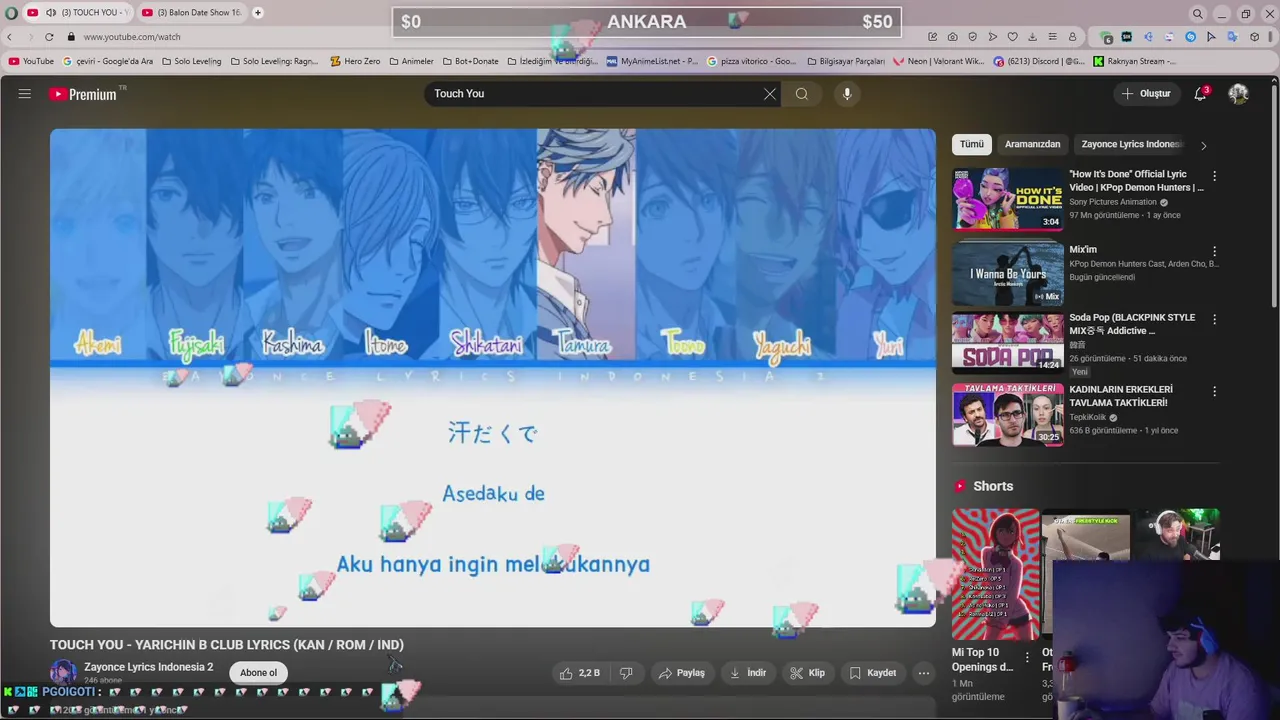Viewport: 1280px width, 720px height.
Task: Open the player send arrow toolbar icon
Action: click(x=992, y=37)
